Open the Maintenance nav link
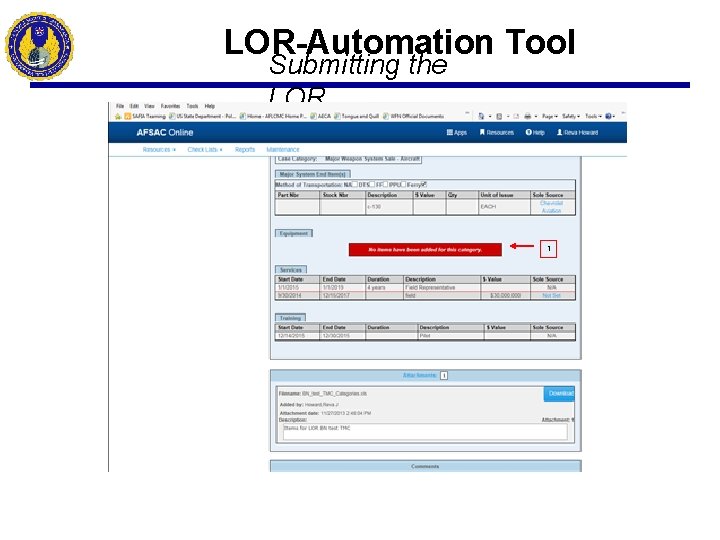The width and height of the screenshot is (720, 540). click(283, 150)
